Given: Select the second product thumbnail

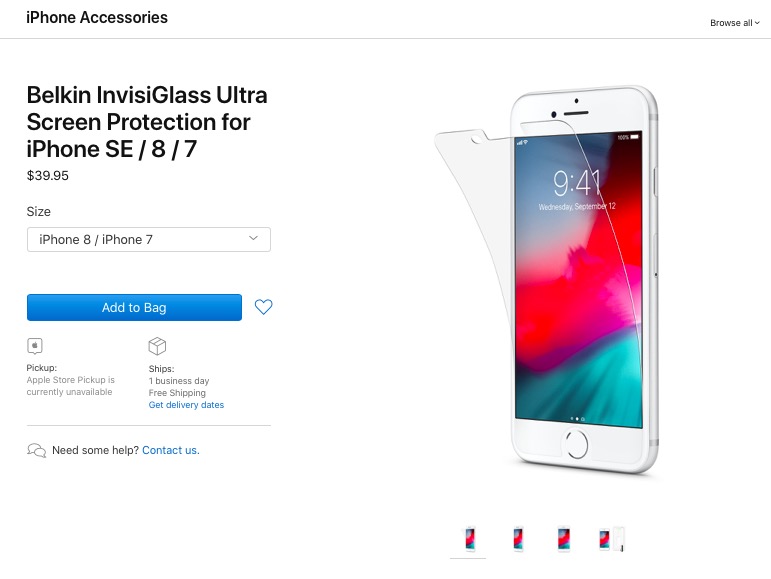Looking at the screenshot, I should pos(518,539).
